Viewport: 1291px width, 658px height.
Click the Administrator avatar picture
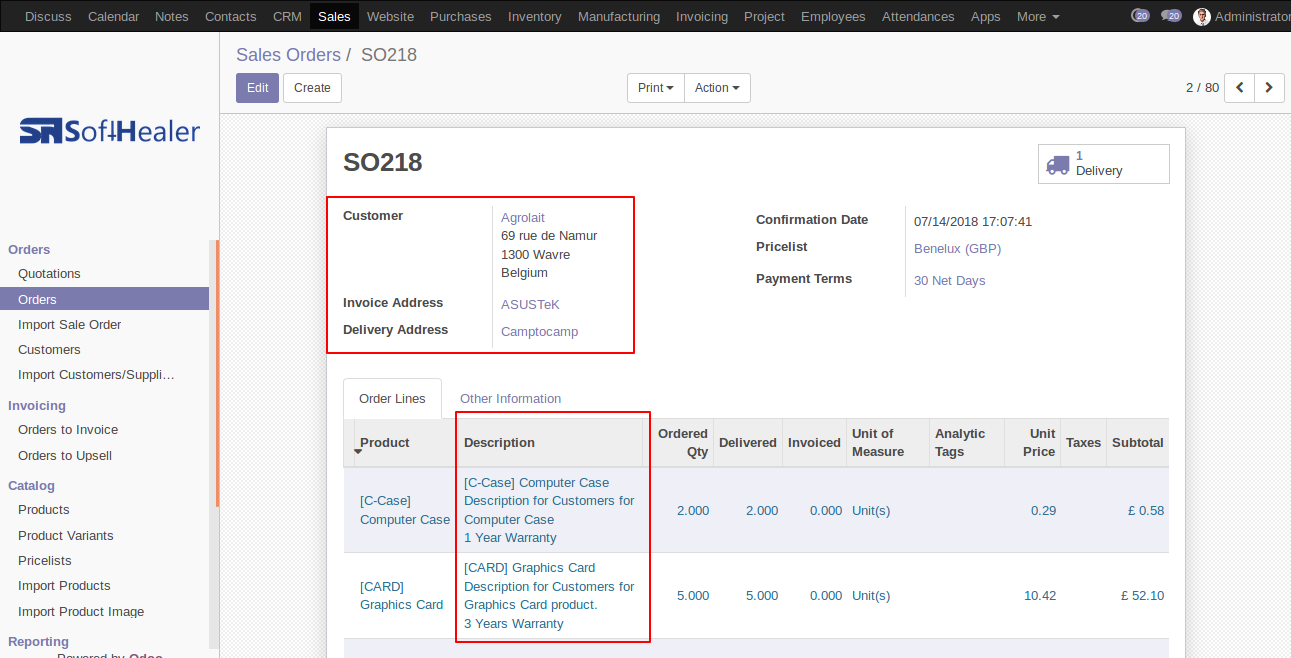(x=1202, y=16)
